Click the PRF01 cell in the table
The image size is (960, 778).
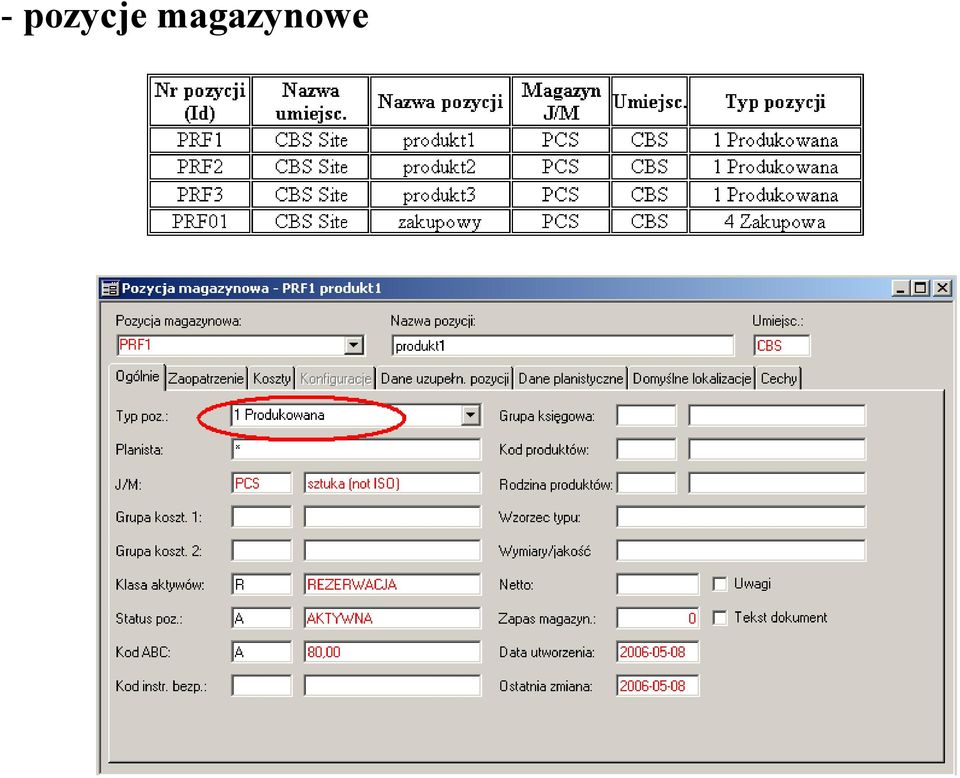pos(200,222)
